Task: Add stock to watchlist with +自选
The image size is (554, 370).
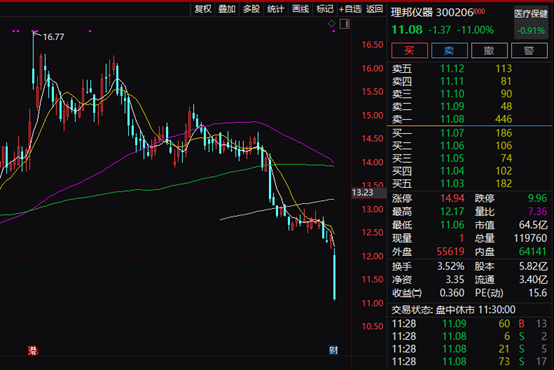Action: point(350,9)
